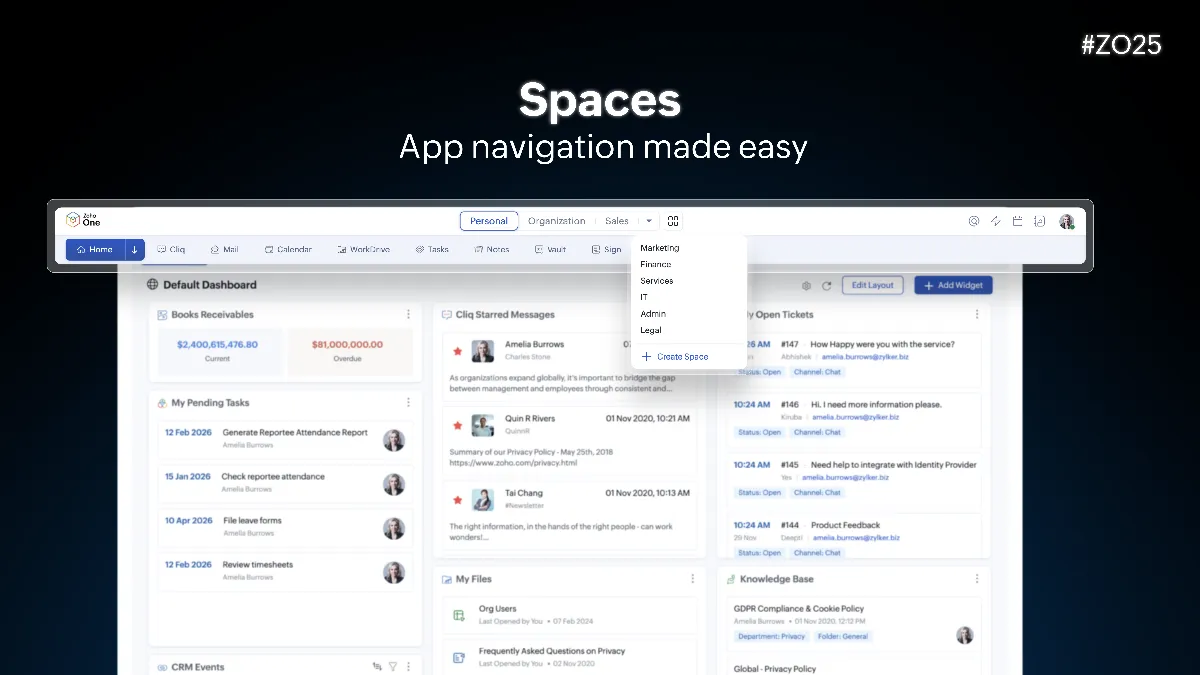Screen dimensions: 1200x675
Task: Click the settings gear near Edit Layout
Action: 806,285
